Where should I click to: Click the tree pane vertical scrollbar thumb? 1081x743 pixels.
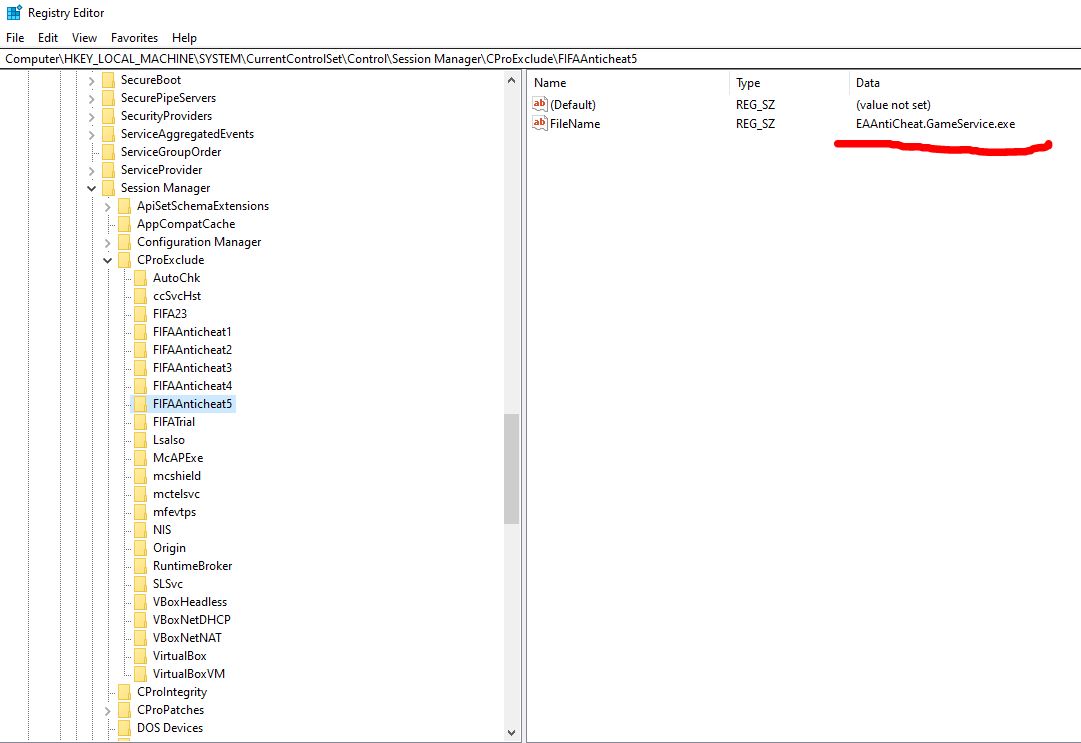pos(511,468)
